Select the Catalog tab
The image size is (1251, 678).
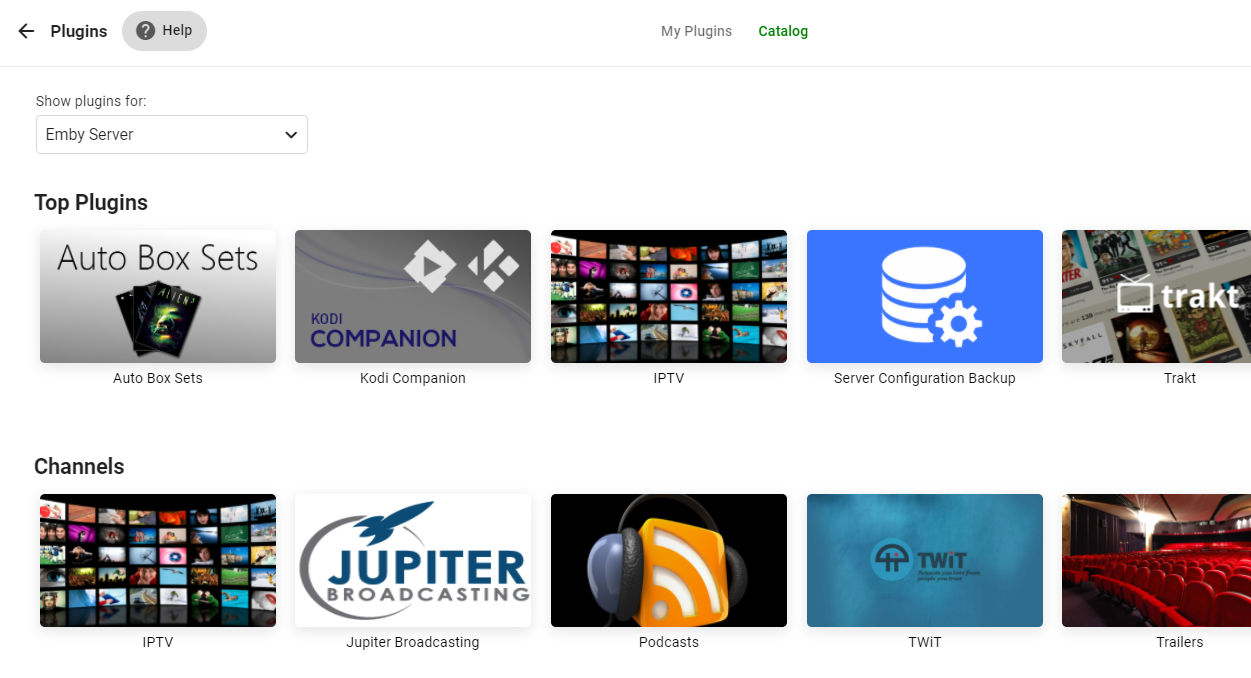[783, 31]
